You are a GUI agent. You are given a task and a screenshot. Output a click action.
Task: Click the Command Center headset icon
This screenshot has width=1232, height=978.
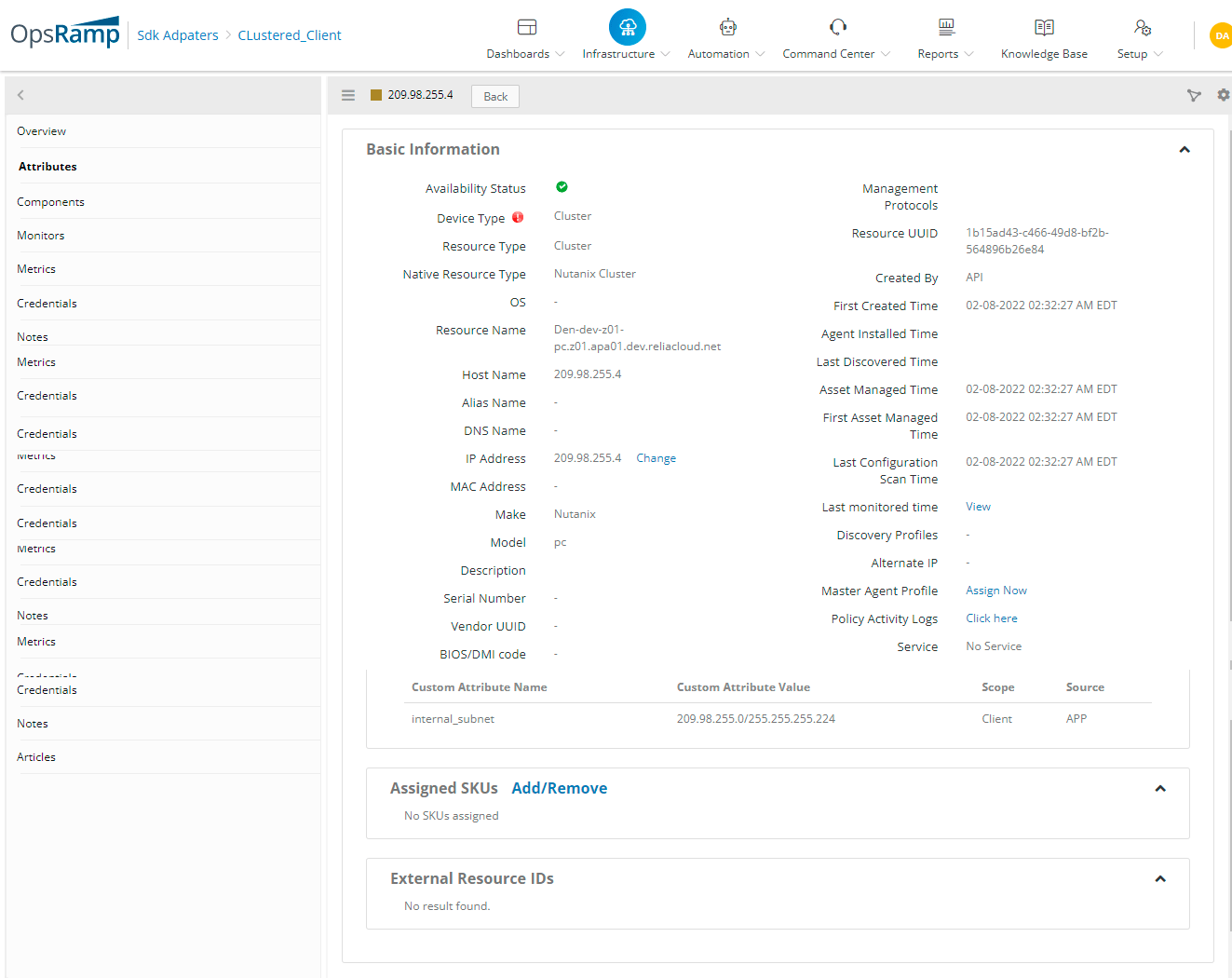(836, 27)
